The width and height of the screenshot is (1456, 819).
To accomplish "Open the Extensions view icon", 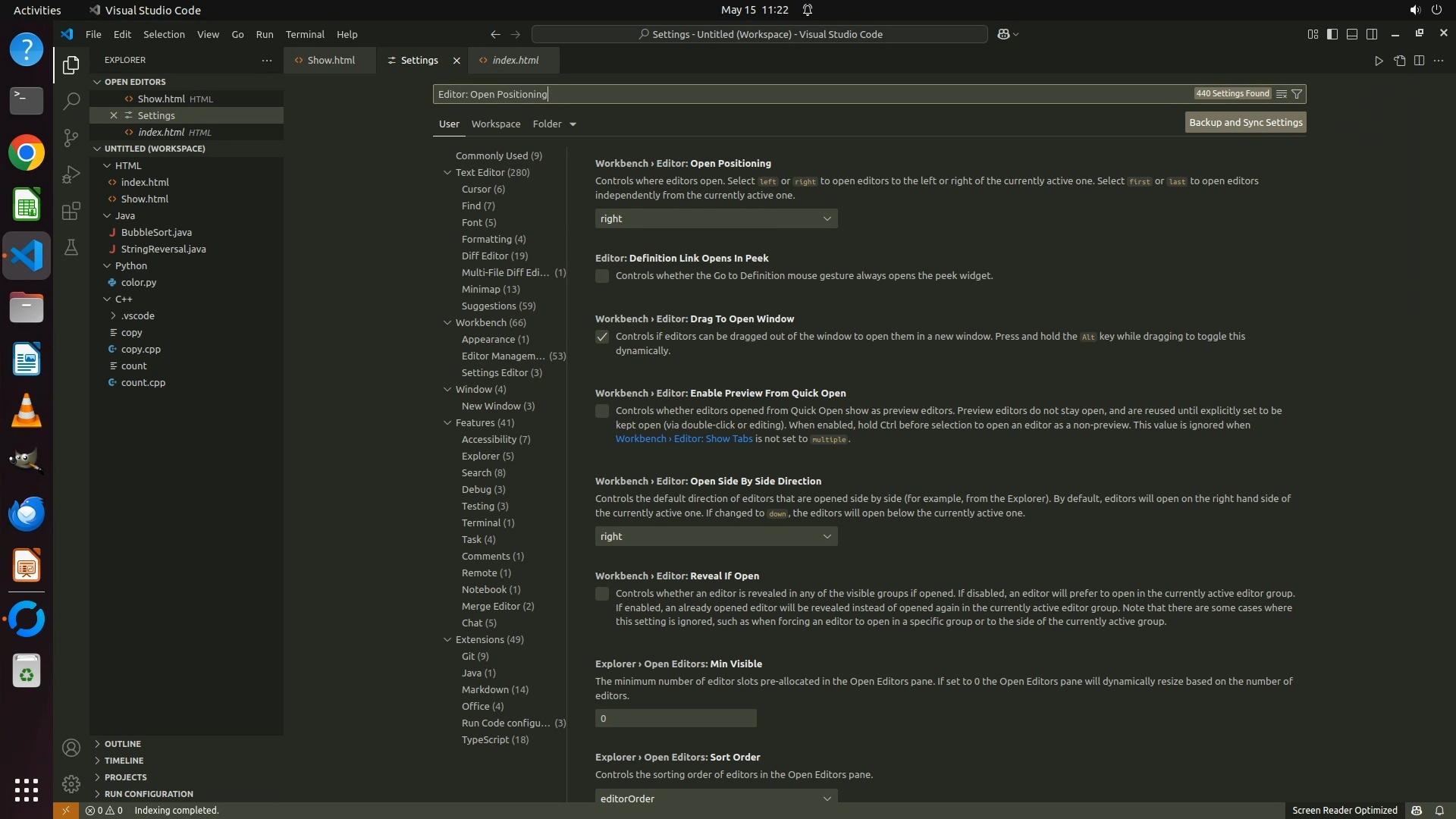I will click(x=71, y=211).
